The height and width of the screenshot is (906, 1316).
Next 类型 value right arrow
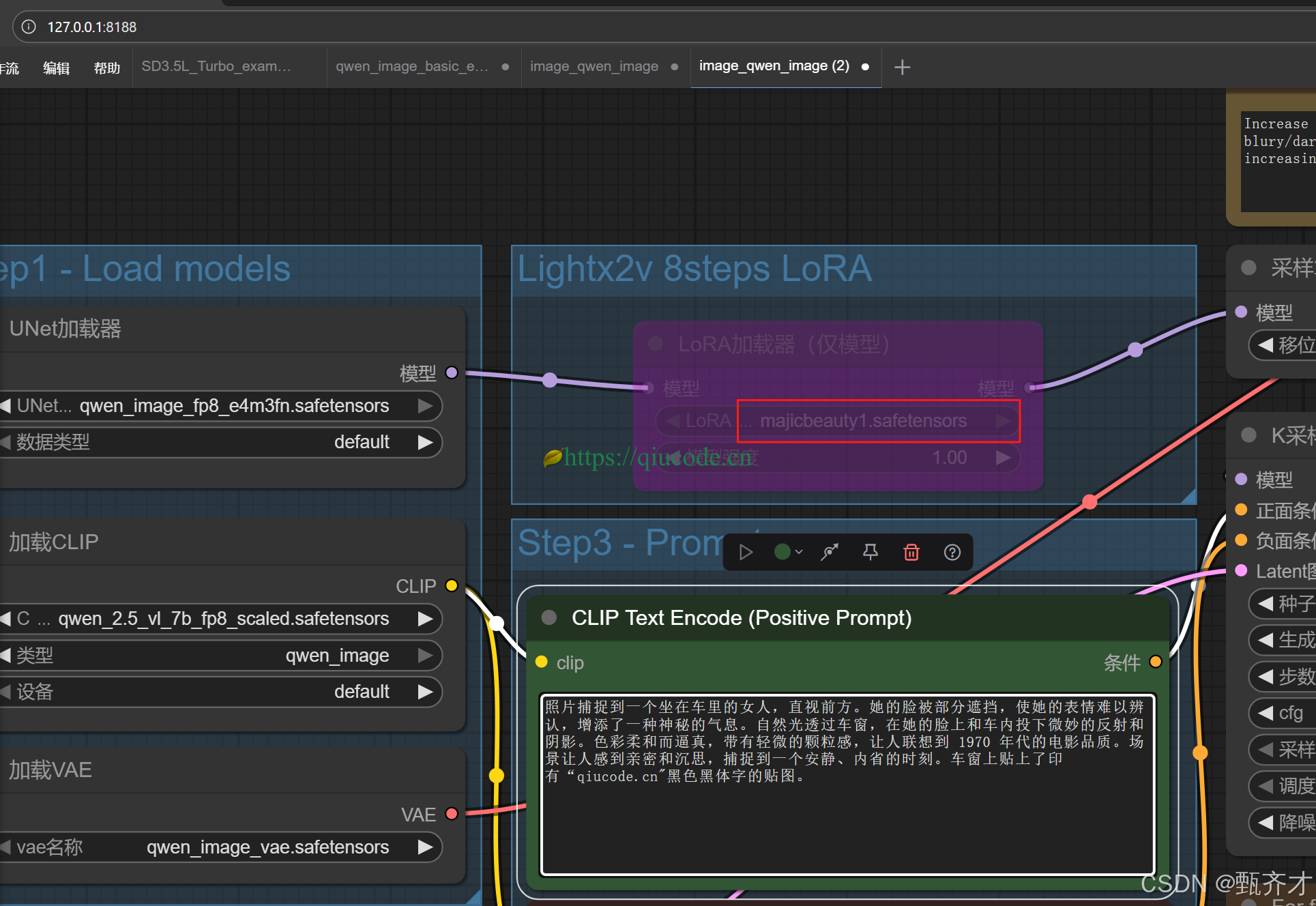(425, 656)
